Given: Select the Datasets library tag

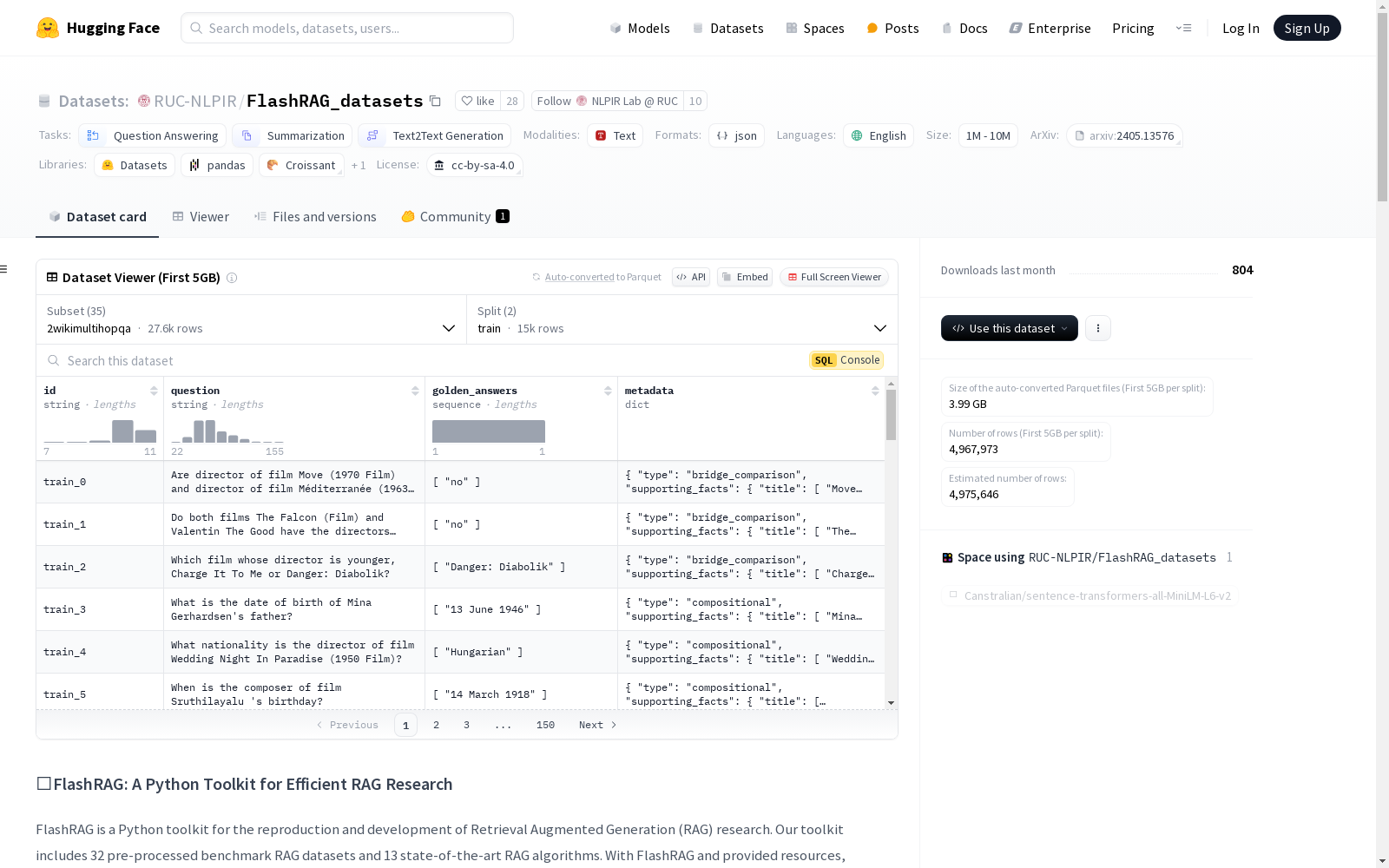Looking at the screenshot, I should click(135, 165).
